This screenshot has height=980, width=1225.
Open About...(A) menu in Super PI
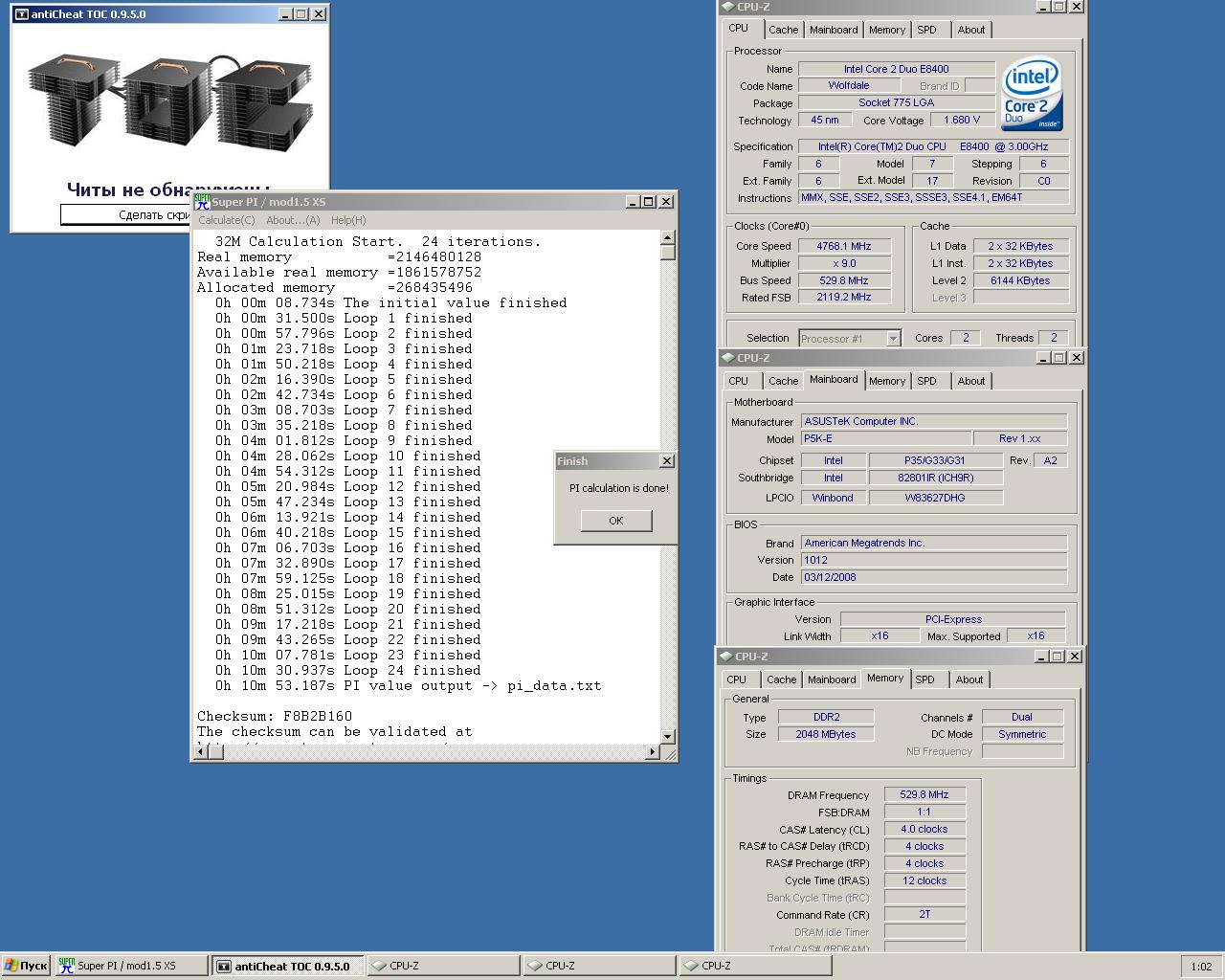point(293,220)
